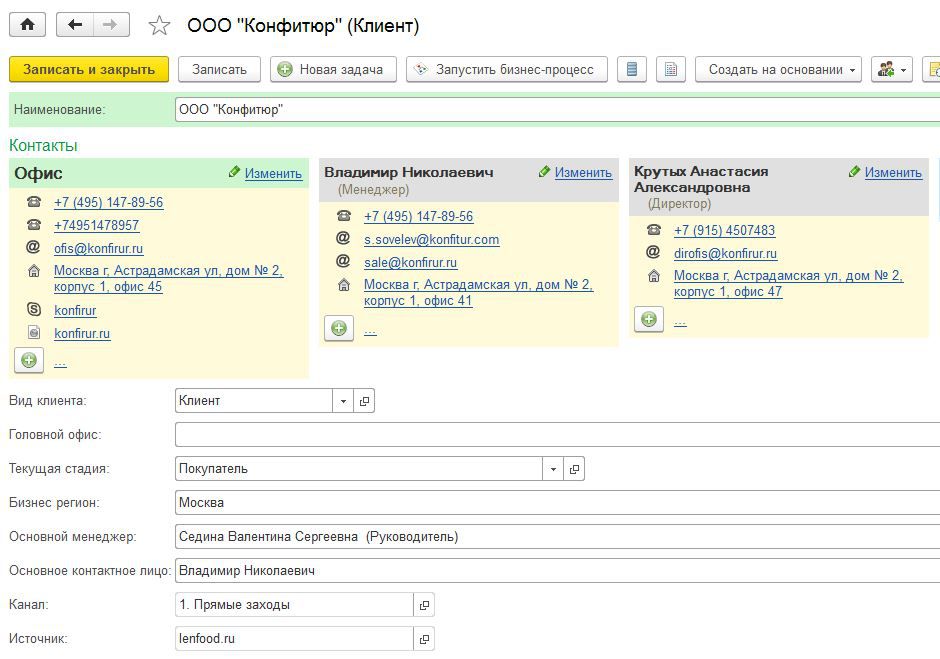
Task: Click Изменить link on Офис card
Action: (x=273, y=174)
